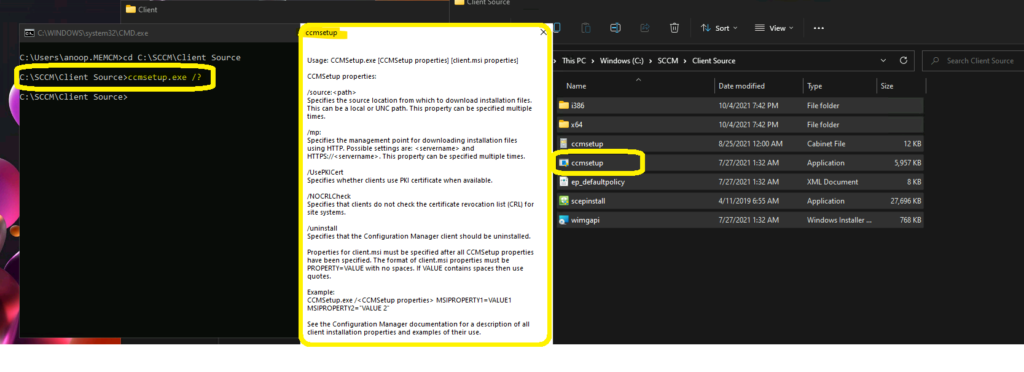This screenshot has width=1024, height=372.
Task: Click the 8/25/2021 12:00 AM date cell
Action: coord(751,144)
